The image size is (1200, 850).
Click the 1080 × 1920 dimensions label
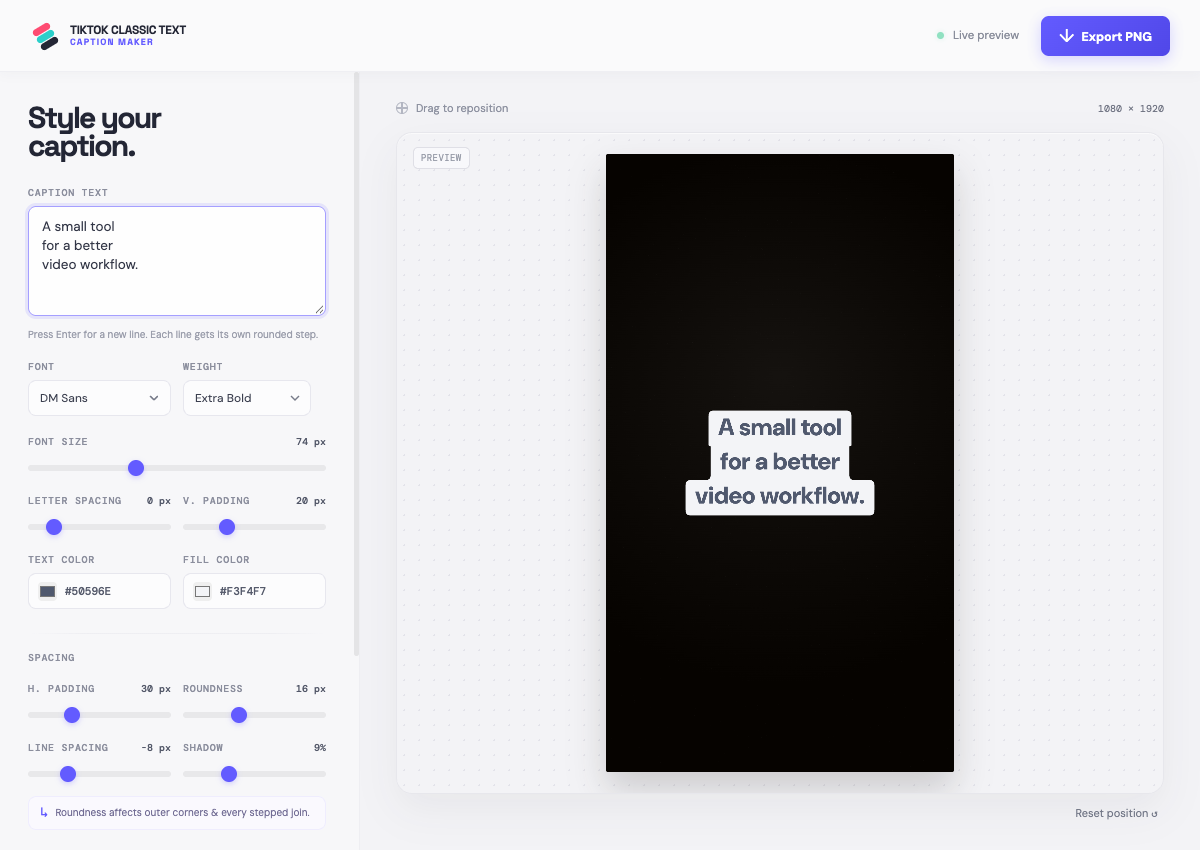pyautogui.click(x=1130, y=108)
